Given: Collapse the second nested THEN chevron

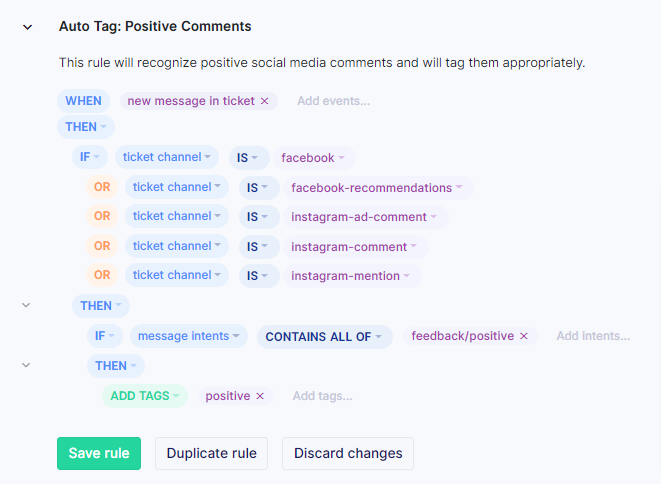Looking at the screenshot, I should (26, 365).
